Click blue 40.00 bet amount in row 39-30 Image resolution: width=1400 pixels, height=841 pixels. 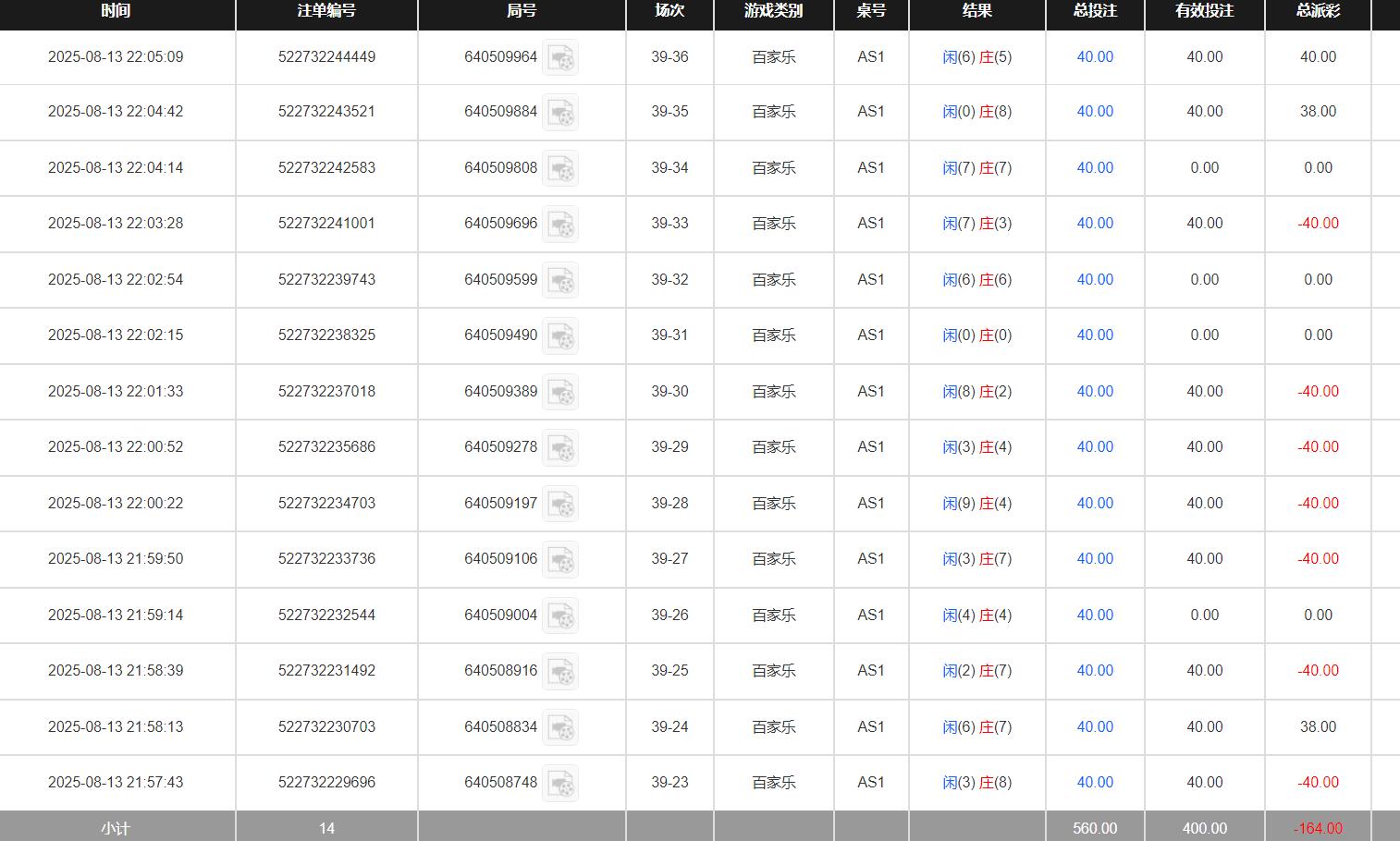click(x=1095, y=392)
